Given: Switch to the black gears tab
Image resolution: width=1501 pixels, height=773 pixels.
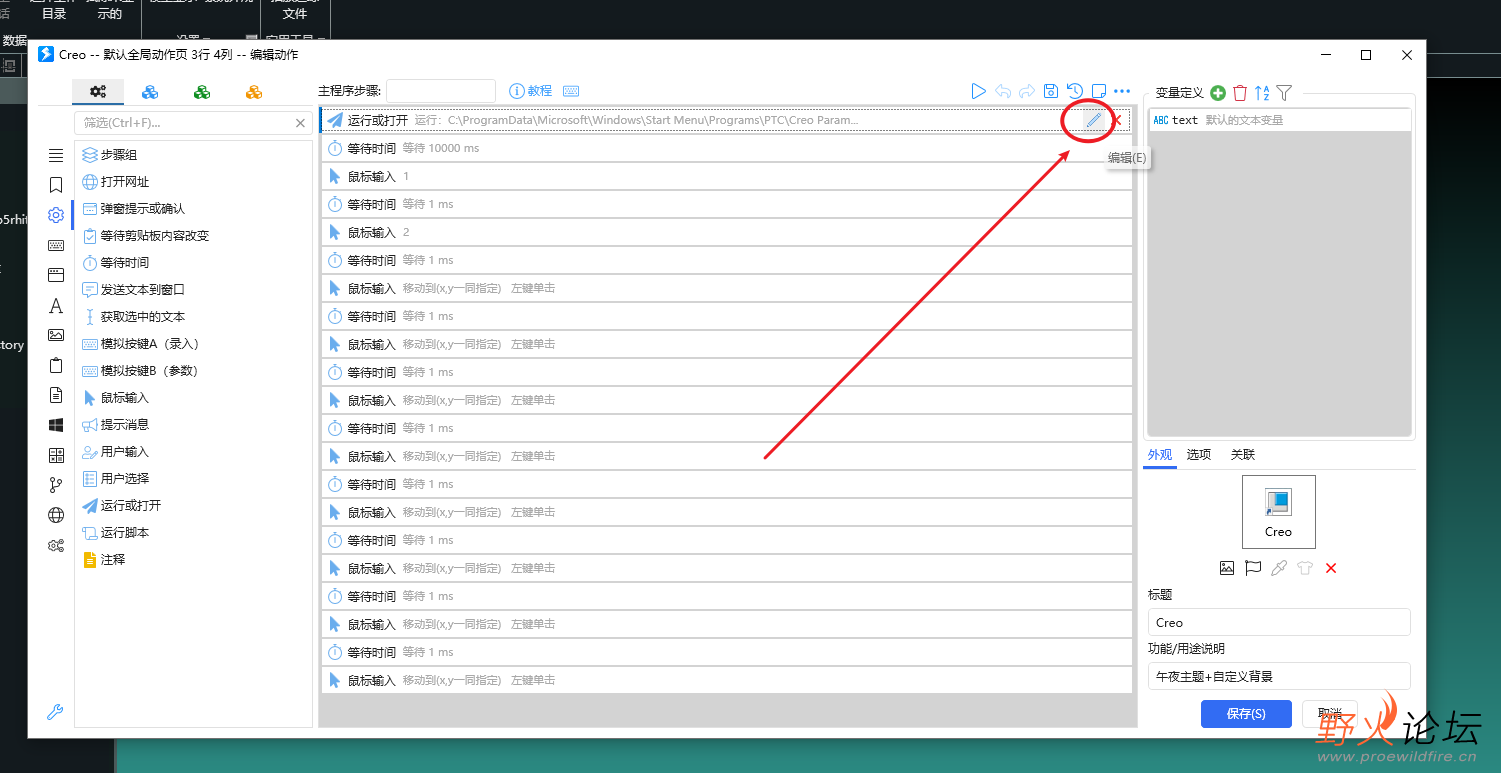Looking at the screenshot, I should pos(98,92).
